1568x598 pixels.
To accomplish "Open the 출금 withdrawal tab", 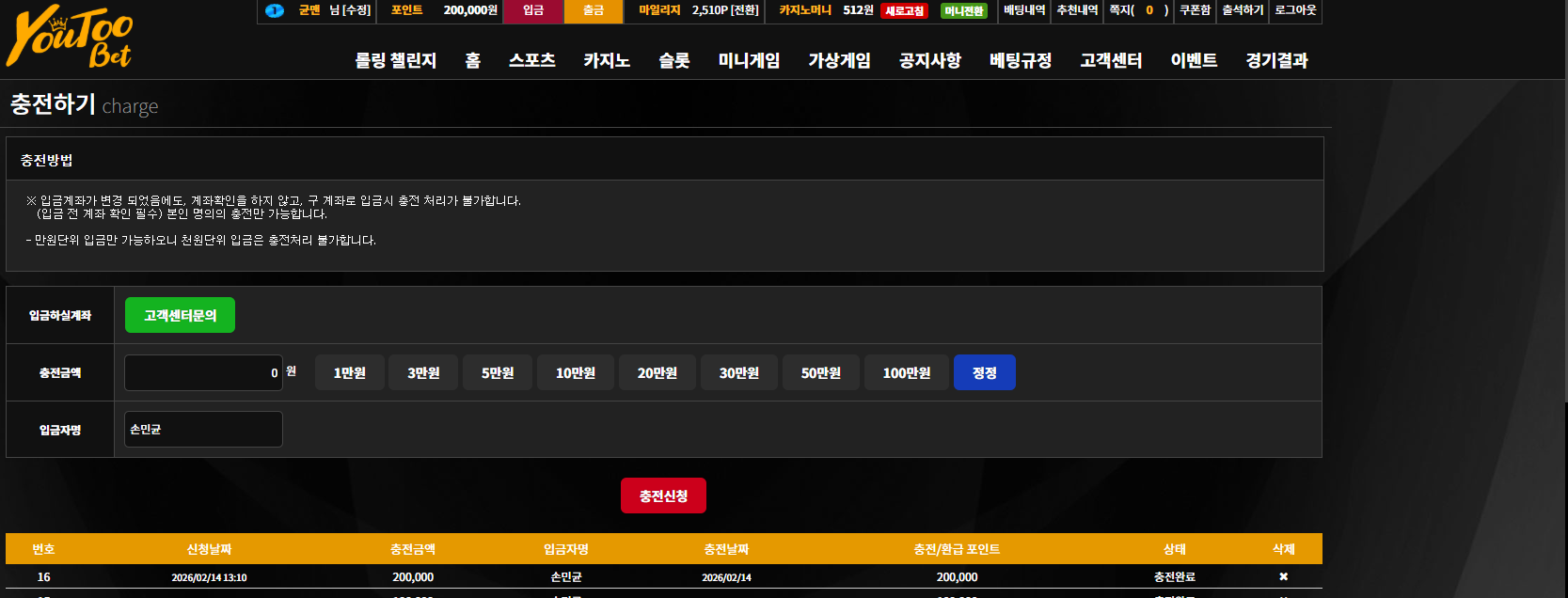I will 594,10.
